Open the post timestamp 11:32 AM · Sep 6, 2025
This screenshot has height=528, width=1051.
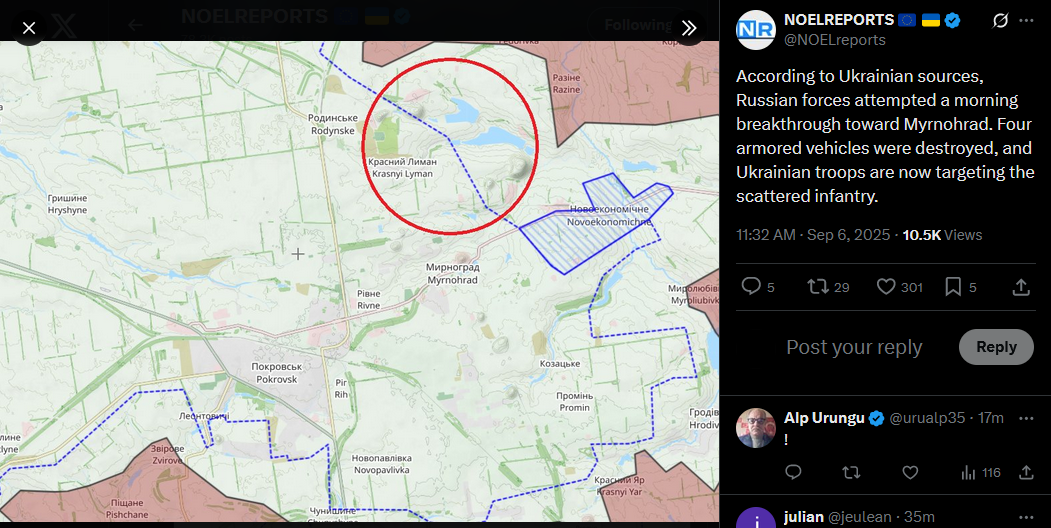coord(813,235)
